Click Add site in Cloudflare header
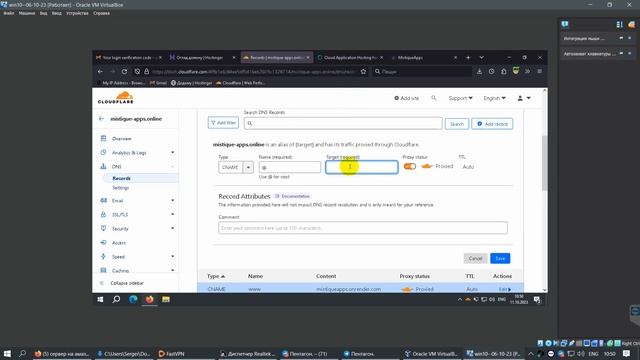 tap(407, 98)
